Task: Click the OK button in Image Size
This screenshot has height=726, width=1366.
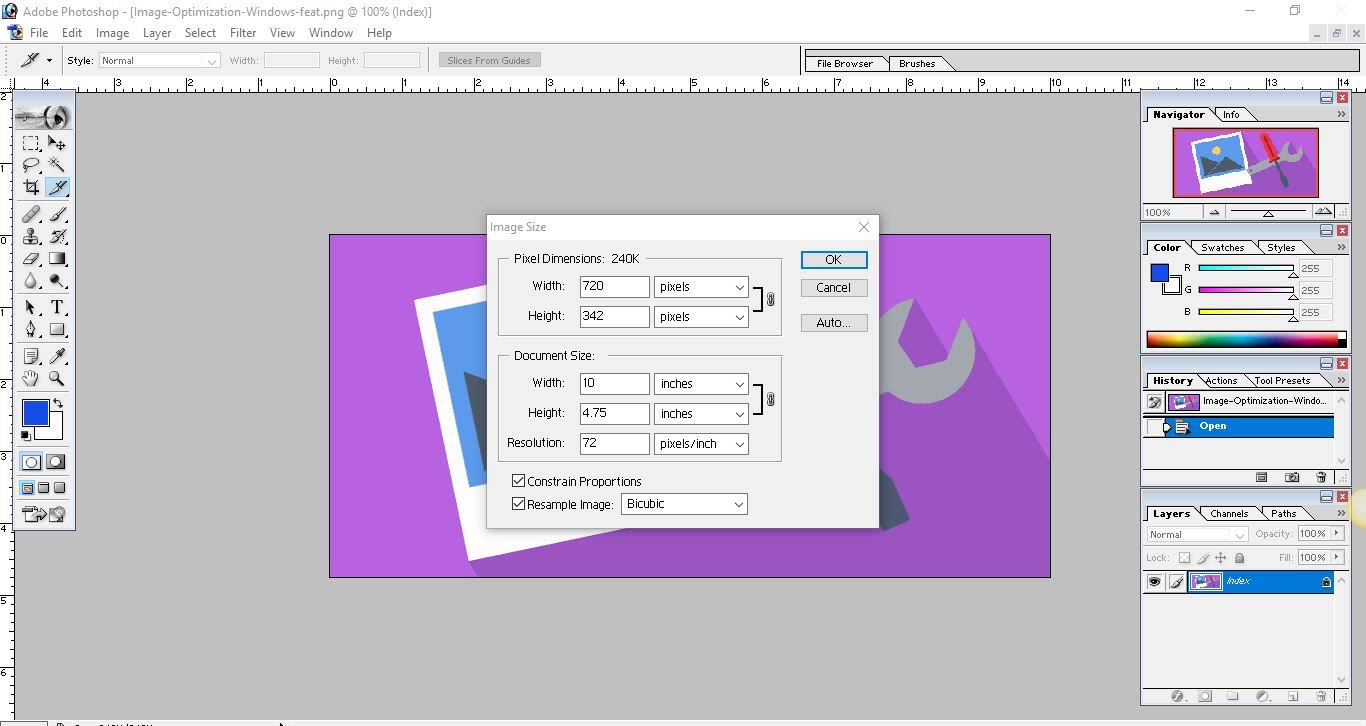Action: tap(833, 259)
